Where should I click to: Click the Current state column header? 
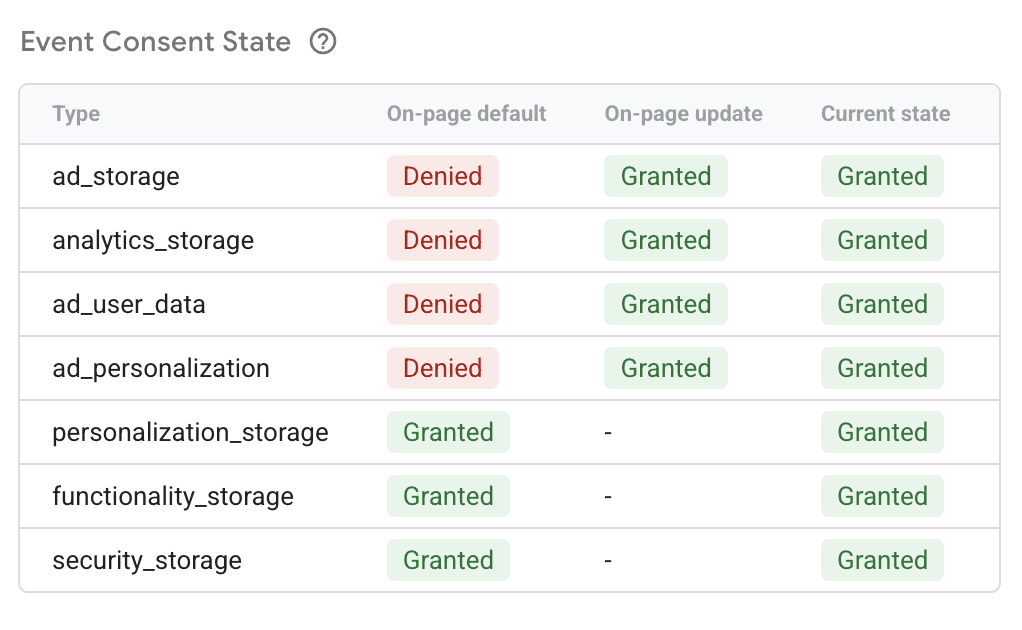(x=885, y=114)
